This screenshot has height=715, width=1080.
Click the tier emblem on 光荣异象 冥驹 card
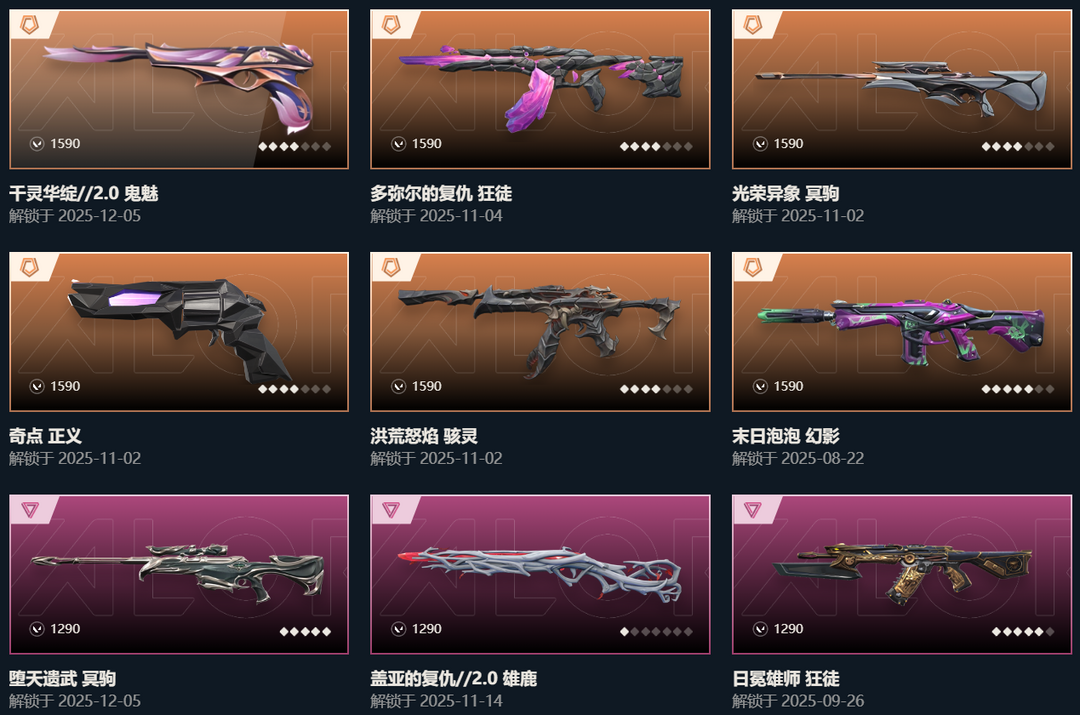click(x=753, y=25)
